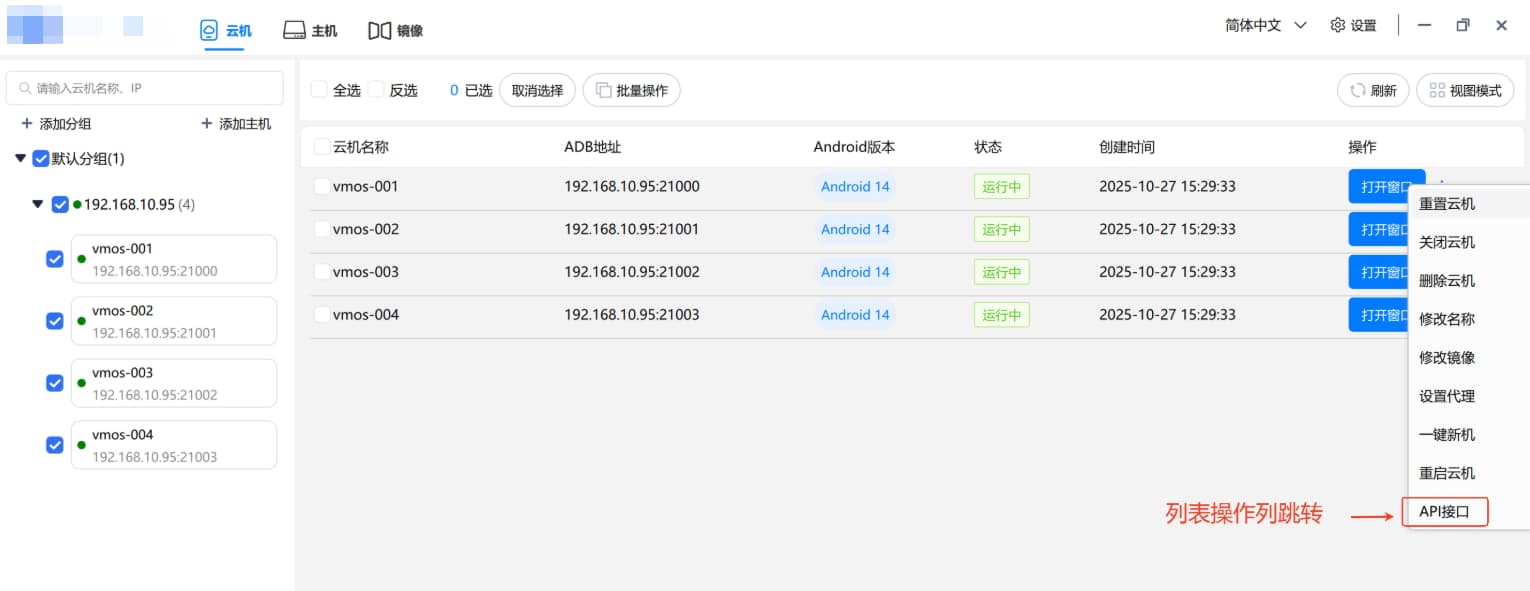Uncheck vmos-002 in the sidebar
Image resolution: width=1530 pixels, height=591 pixels.
54,320
